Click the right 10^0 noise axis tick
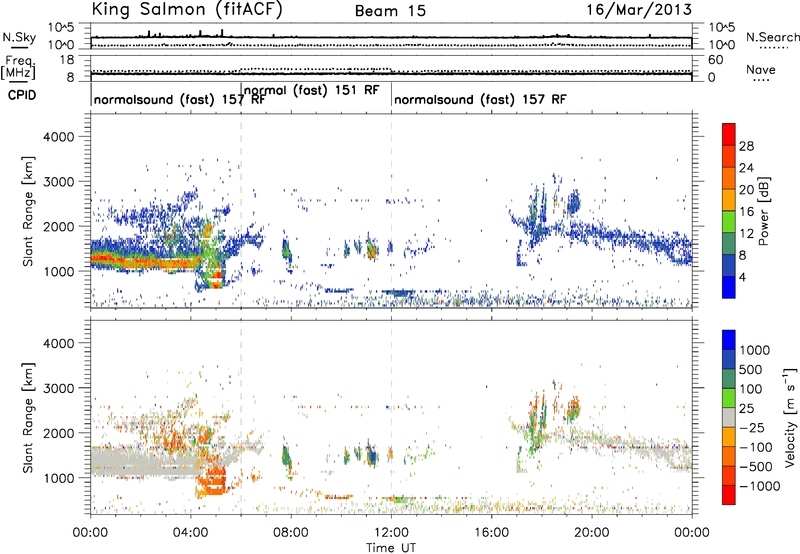Screen dimensions: 800x554 [x=722, y=45]
